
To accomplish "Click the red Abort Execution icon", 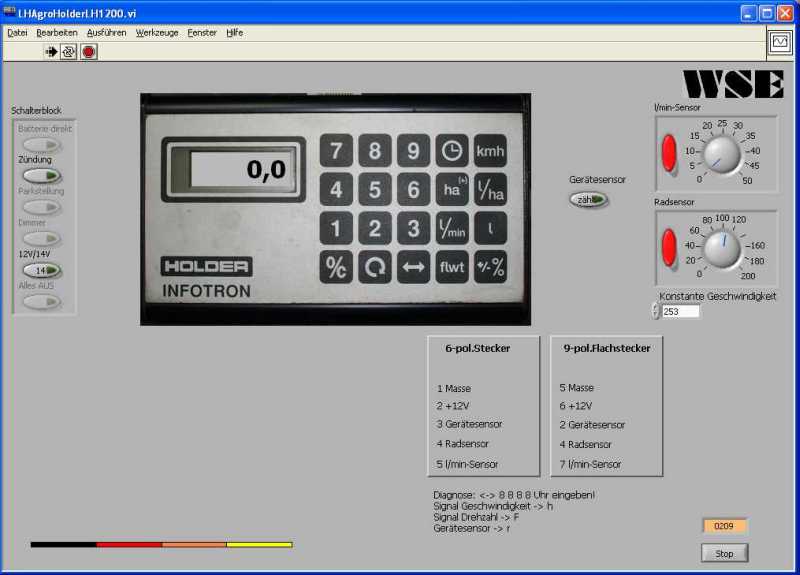I will (x=89, y=52).
